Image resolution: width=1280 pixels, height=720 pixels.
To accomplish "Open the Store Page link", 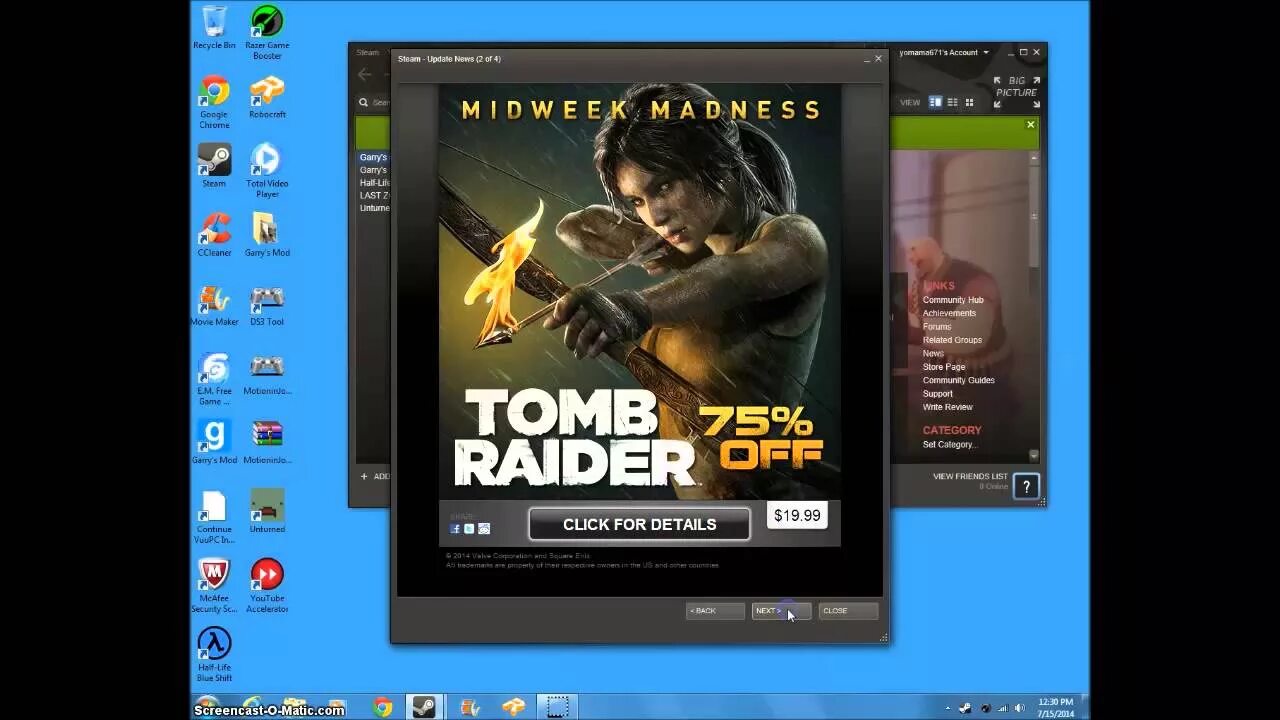I will tap(944, 367).
